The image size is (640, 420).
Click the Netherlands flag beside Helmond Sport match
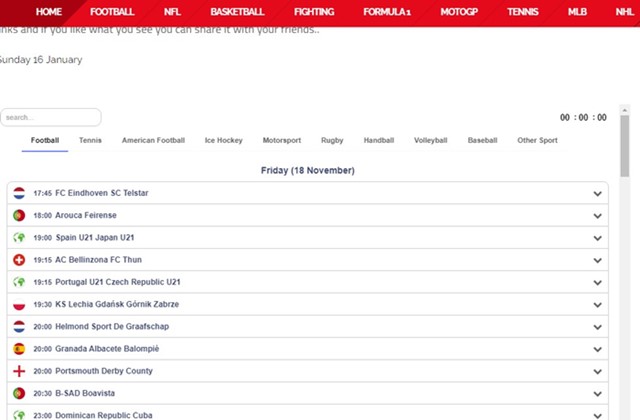pyautogui.click(x=19, y=327)
